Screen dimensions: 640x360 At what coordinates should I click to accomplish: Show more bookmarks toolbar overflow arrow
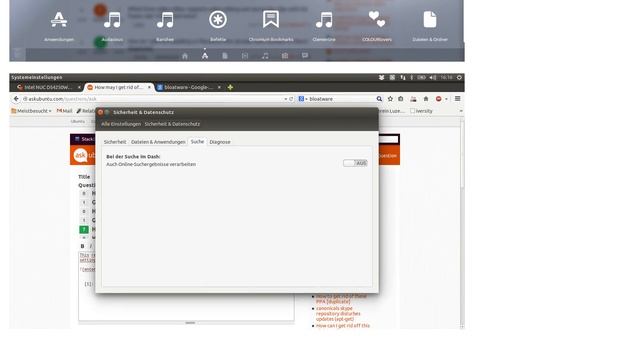pos(461,111)
